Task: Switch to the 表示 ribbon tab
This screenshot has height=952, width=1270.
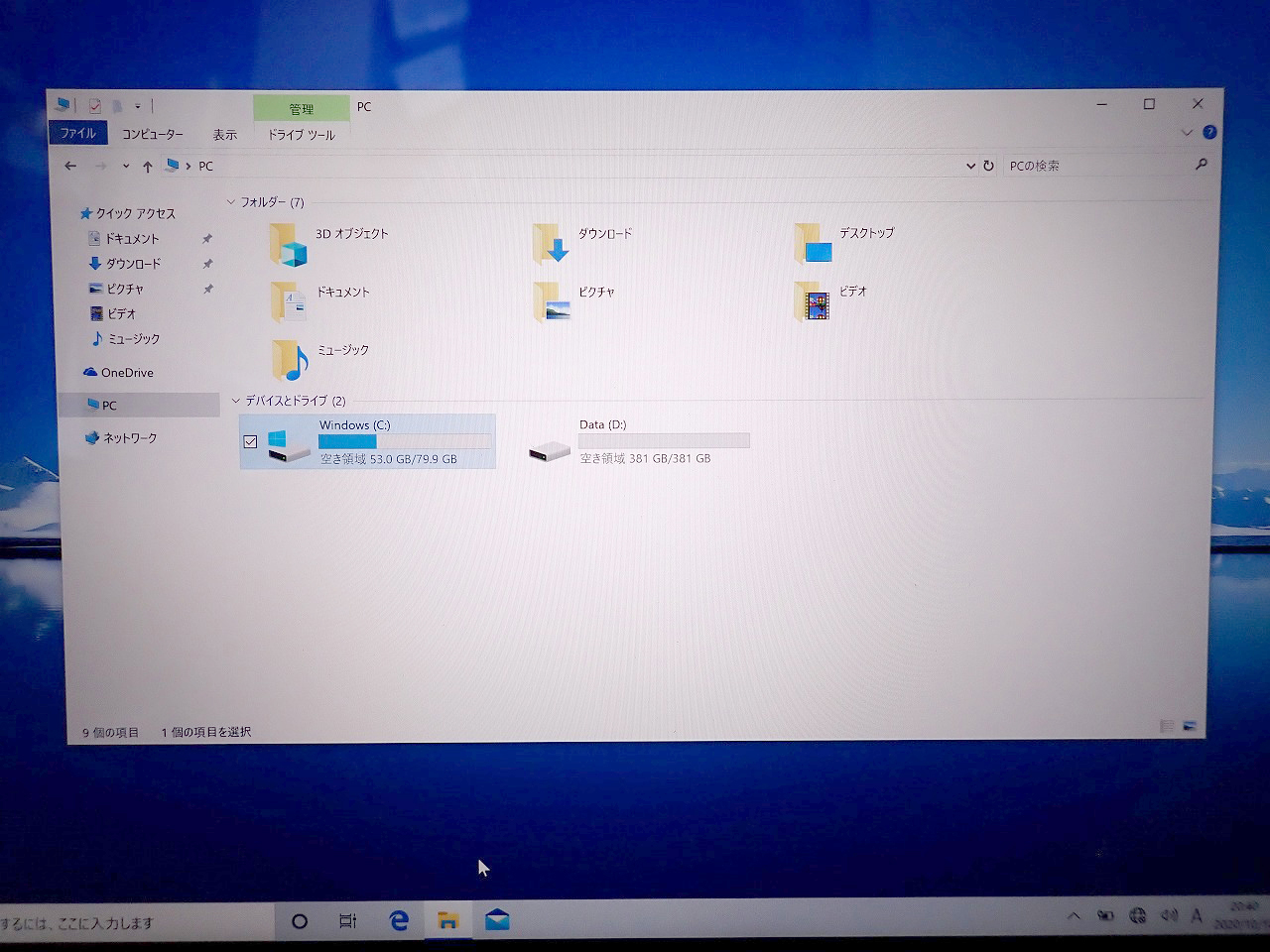Action: click(224, 135)
